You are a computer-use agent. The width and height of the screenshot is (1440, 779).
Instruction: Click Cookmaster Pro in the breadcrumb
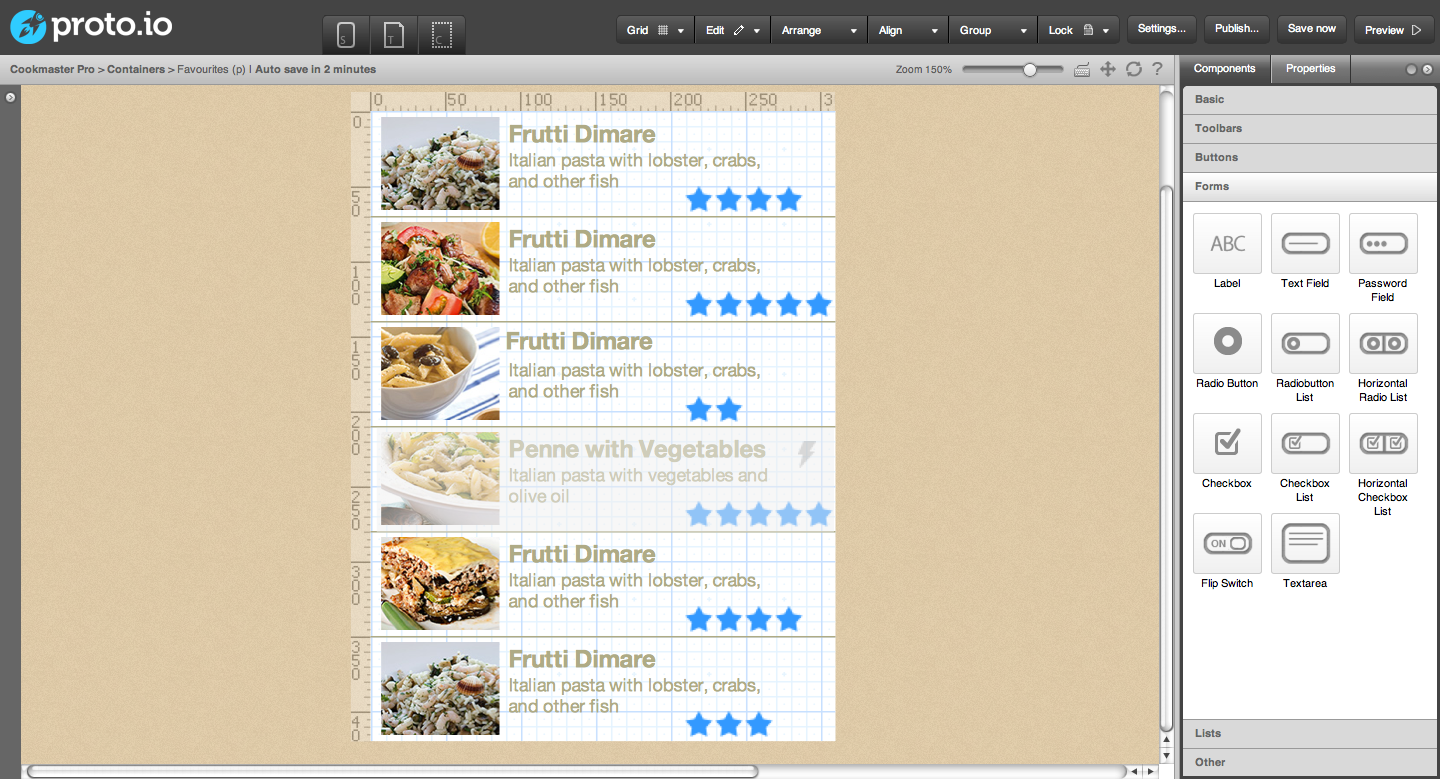52,70
